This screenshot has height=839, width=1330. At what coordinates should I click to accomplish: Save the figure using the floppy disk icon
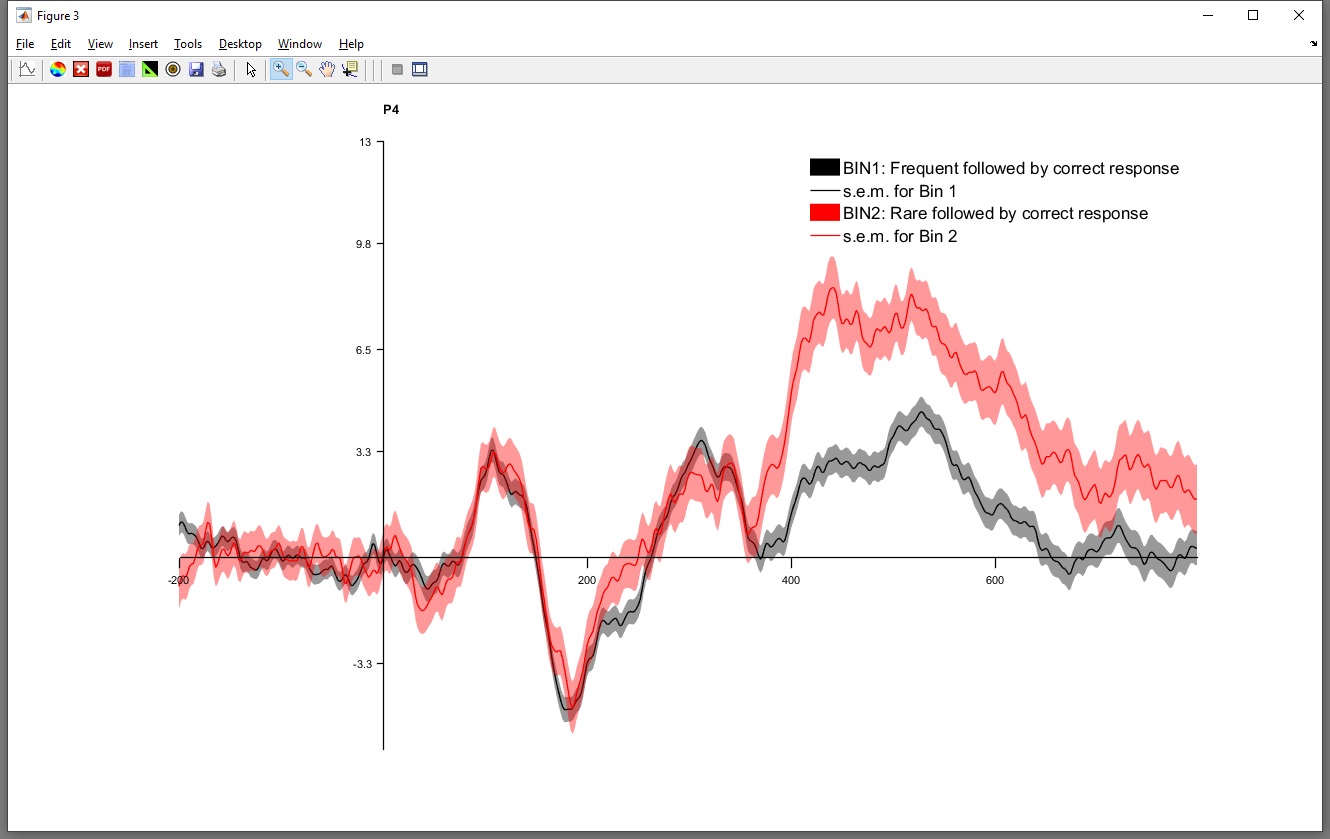[x=196, y=69]
